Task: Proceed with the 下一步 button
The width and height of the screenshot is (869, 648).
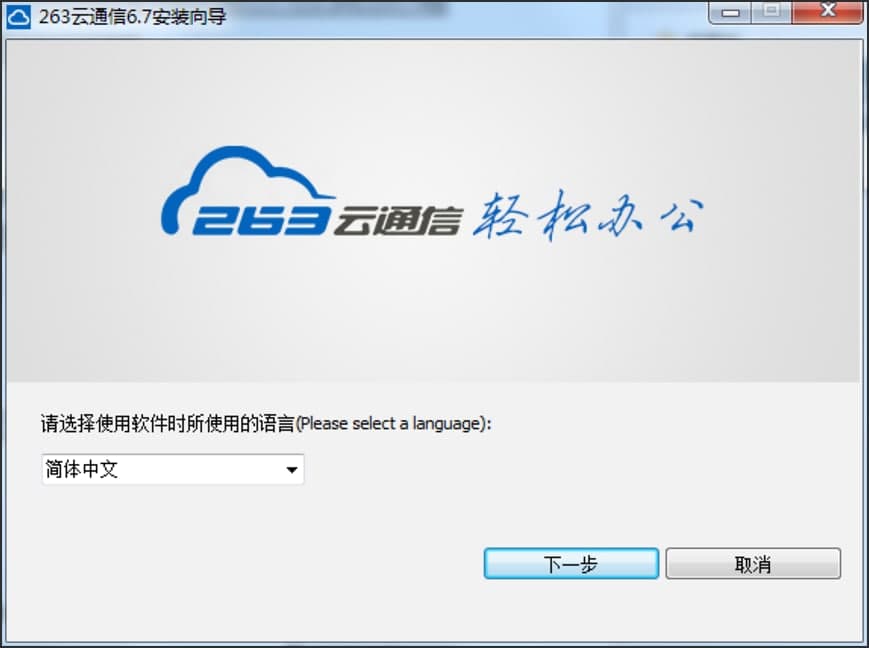Action: click(571, 564)
